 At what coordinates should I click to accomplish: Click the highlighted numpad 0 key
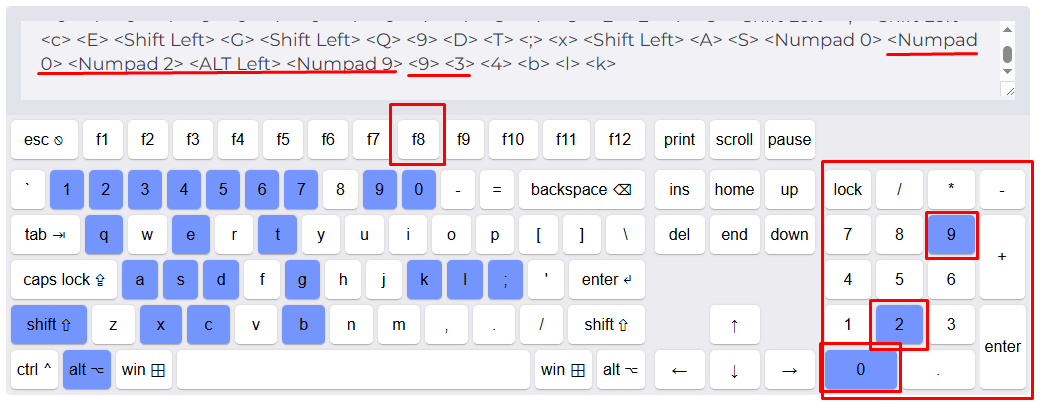point(860,370)
